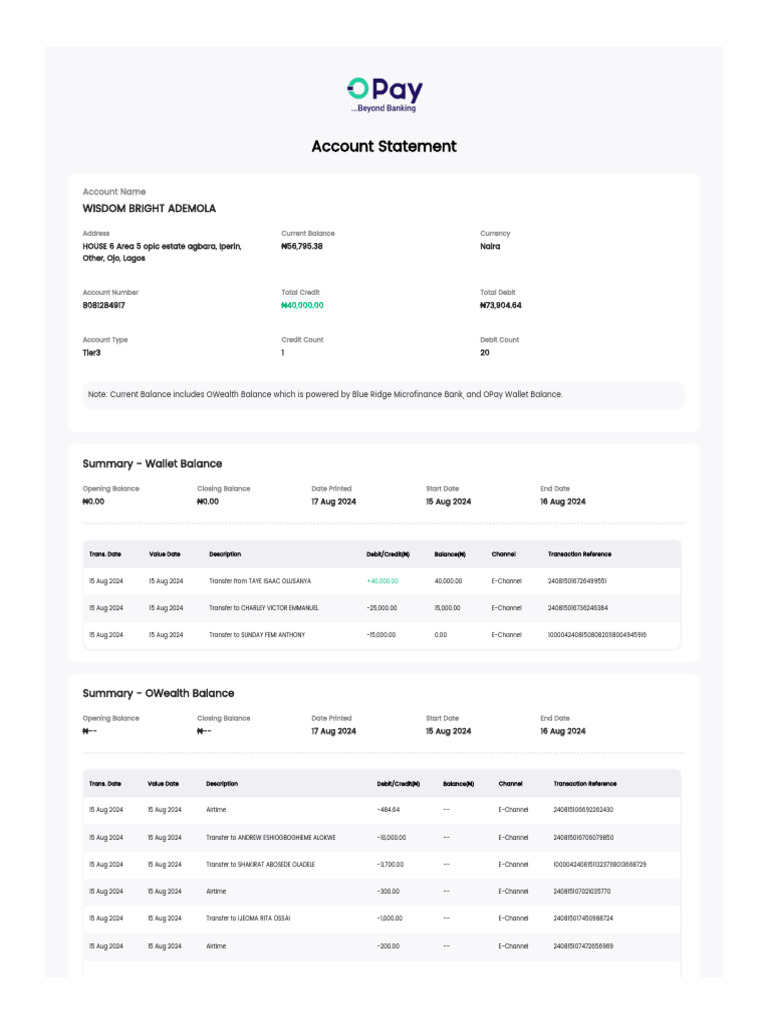This screenshot has width=768, height=1024.
Task: Click the OPay logo at top
Action: click(x=385, y=95)
